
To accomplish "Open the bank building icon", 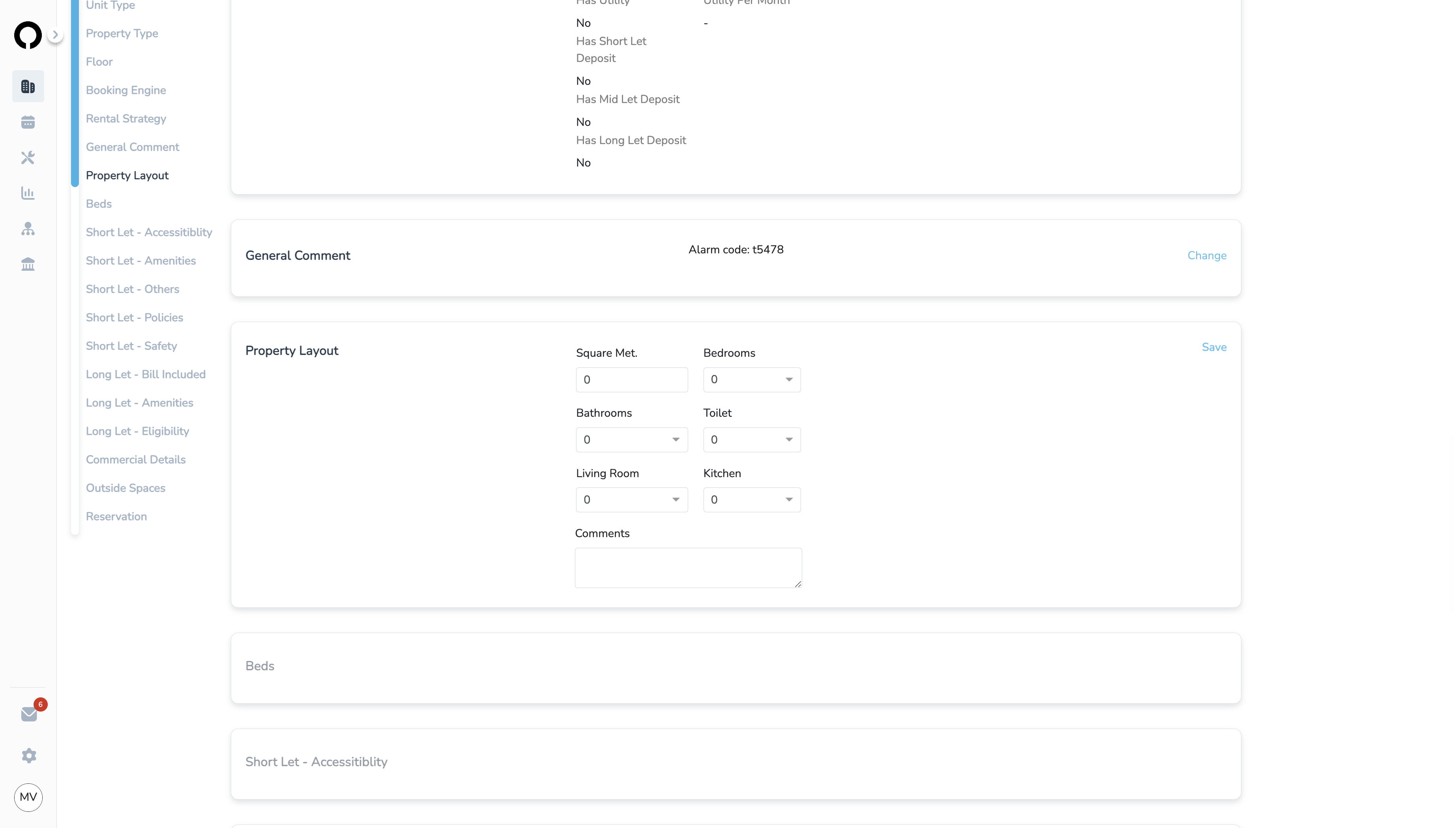I will pos(28,264).
